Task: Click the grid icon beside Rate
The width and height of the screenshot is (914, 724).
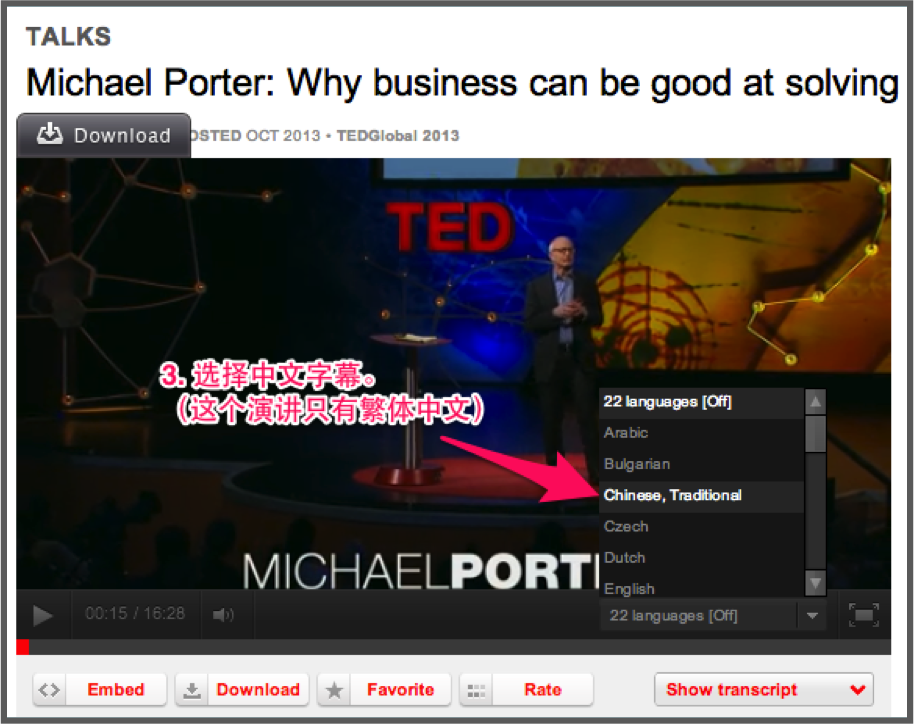Action: coord(476,691)
